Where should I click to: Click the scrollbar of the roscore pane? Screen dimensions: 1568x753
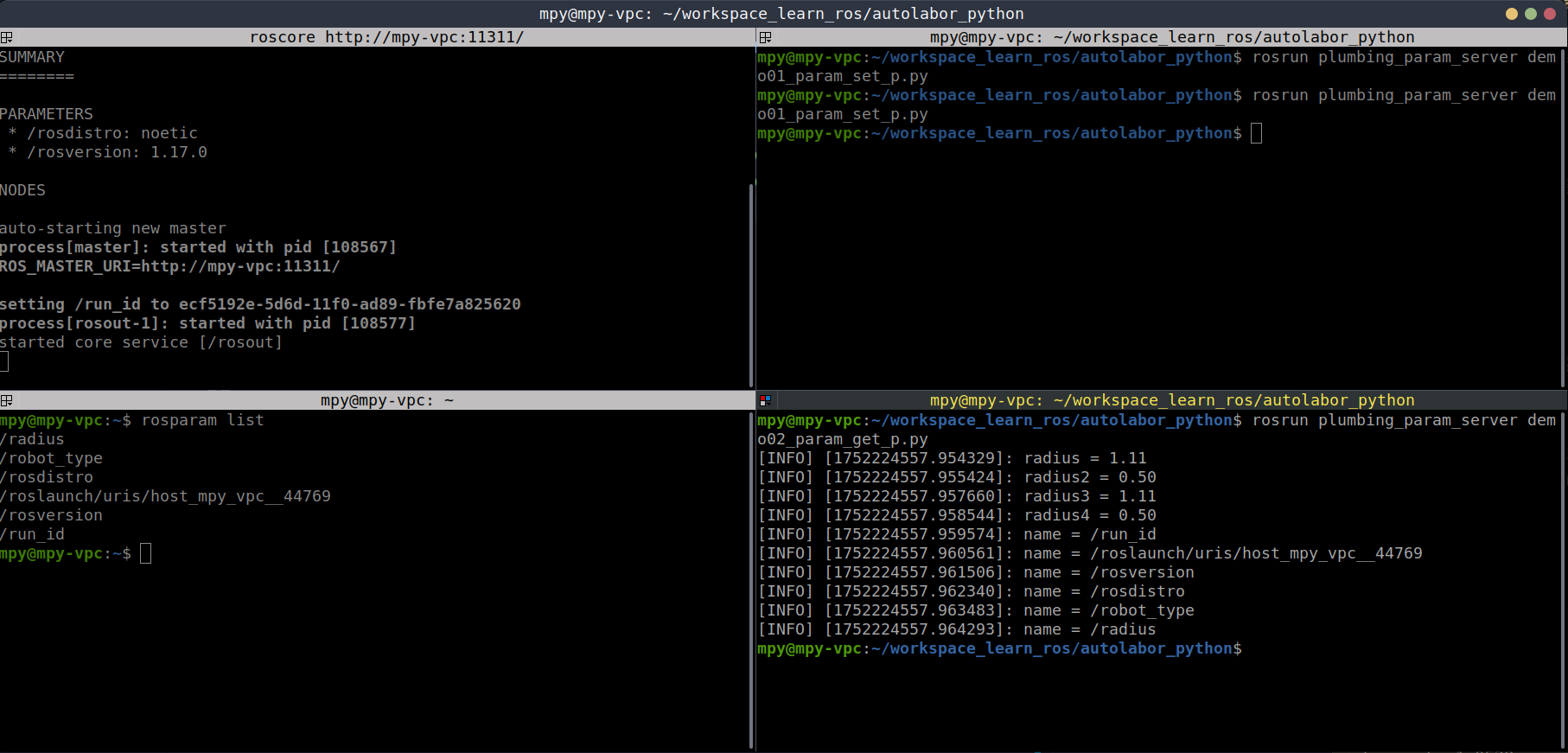point(751,285)
